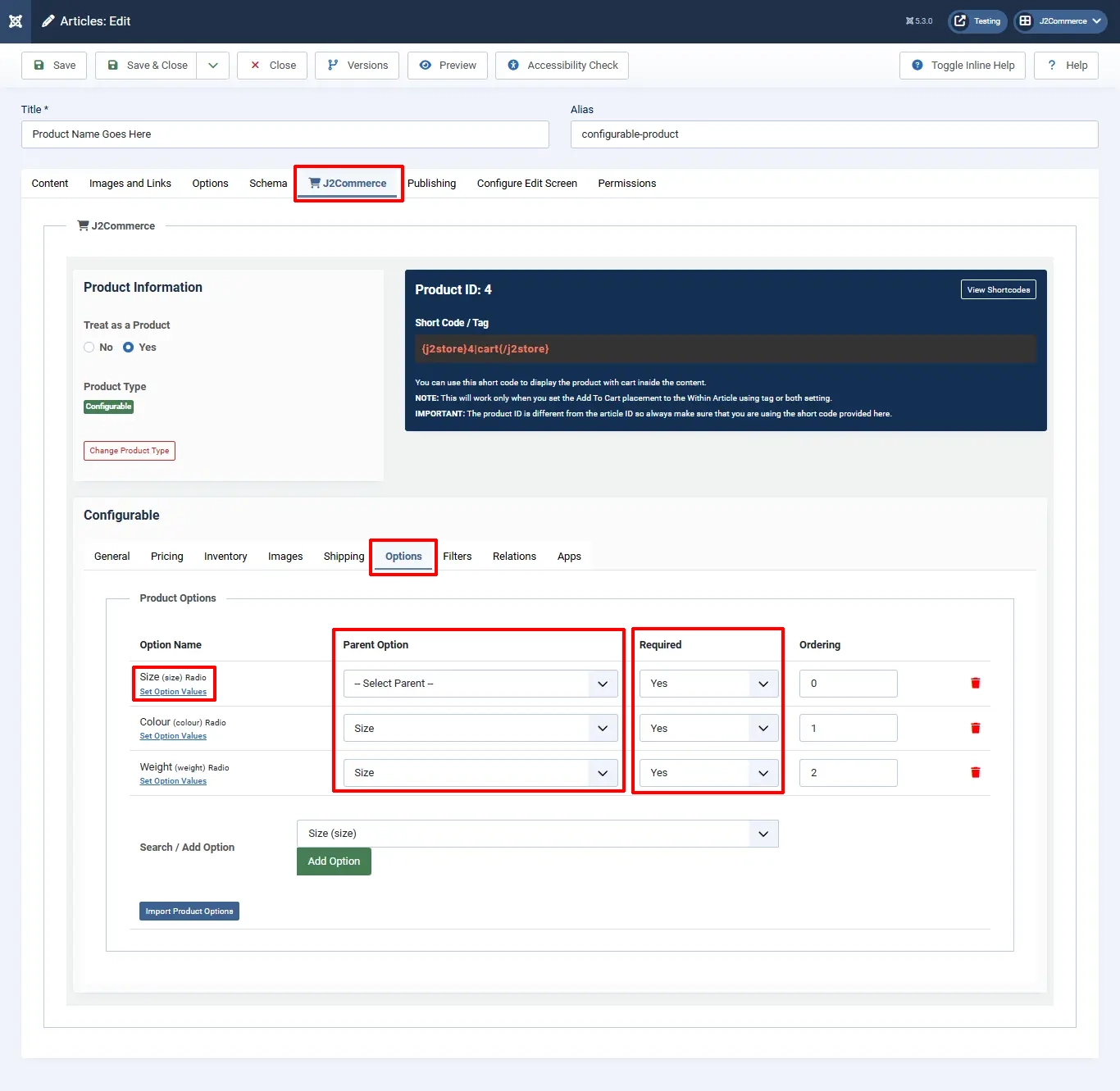Screen dimensions: 1120x1091
Task: Open the Schema tab
Action: 268,184
